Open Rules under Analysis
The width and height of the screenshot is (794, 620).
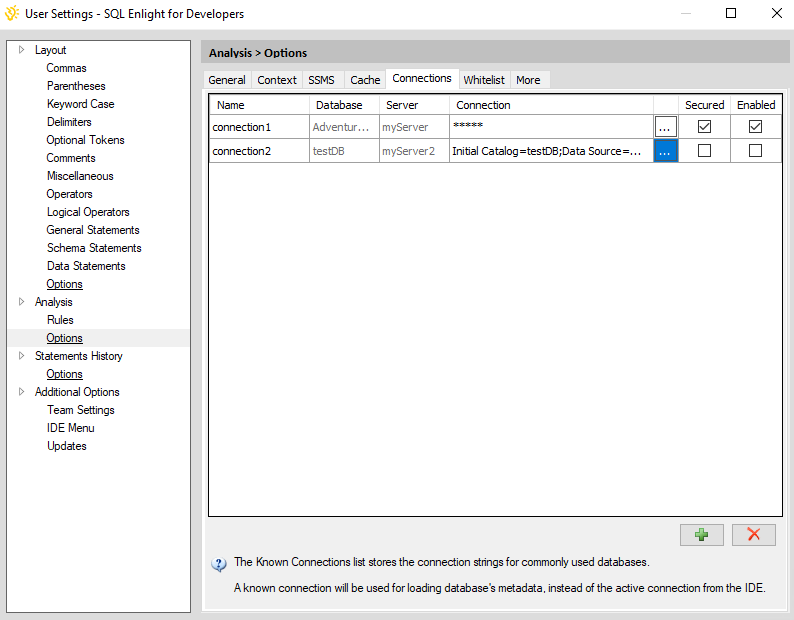point(60,320)
